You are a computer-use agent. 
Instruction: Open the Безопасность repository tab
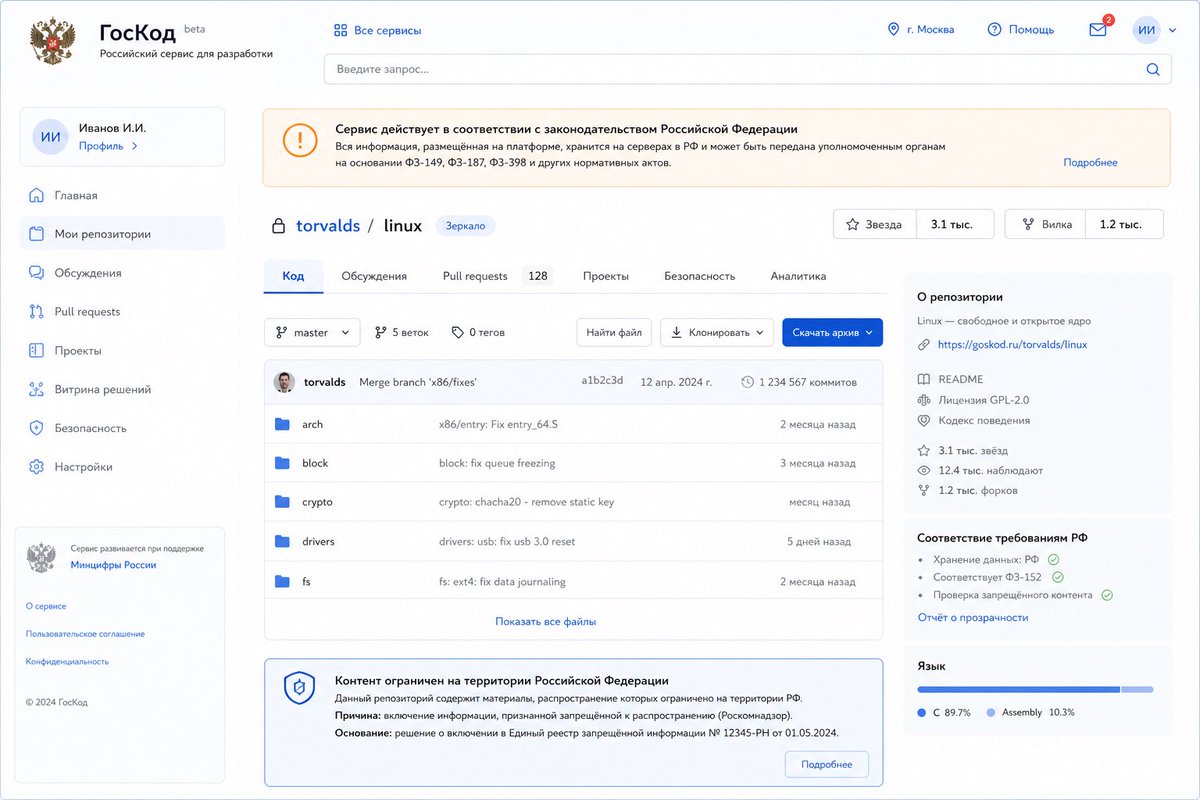click(700, 276)
